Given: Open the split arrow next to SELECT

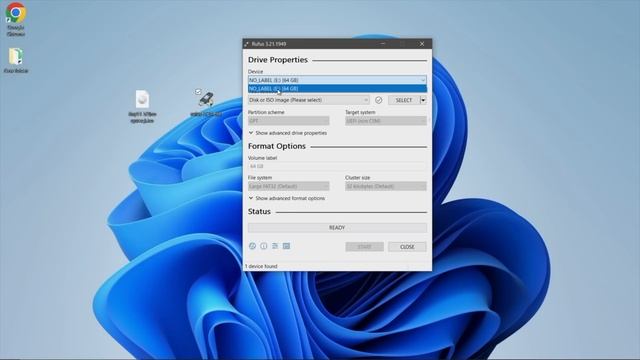Looking at the screenshot, I should (423, 100).
